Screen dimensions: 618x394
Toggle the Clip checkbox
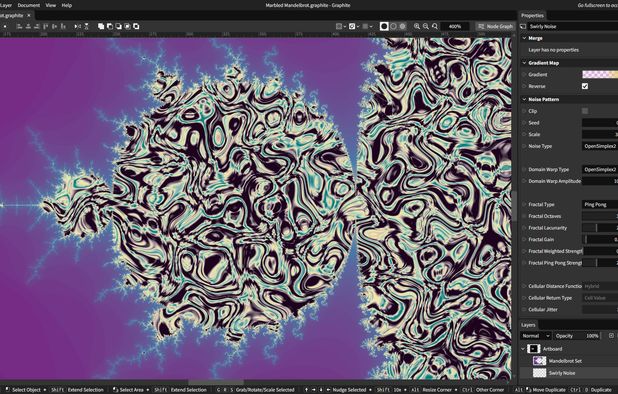[585, 111]
